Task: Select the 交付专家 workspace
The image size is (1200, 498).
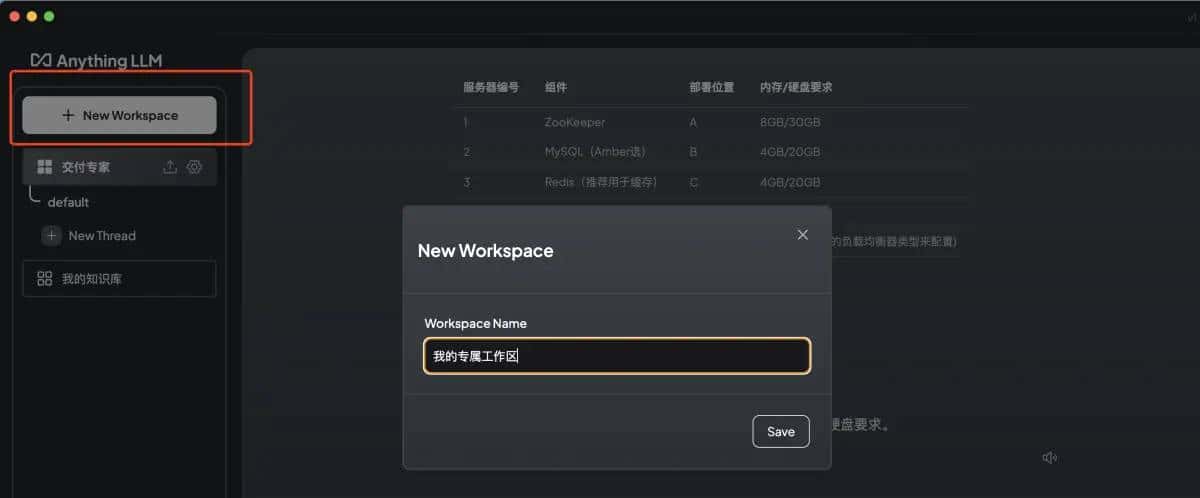Action: click(85, 167)
